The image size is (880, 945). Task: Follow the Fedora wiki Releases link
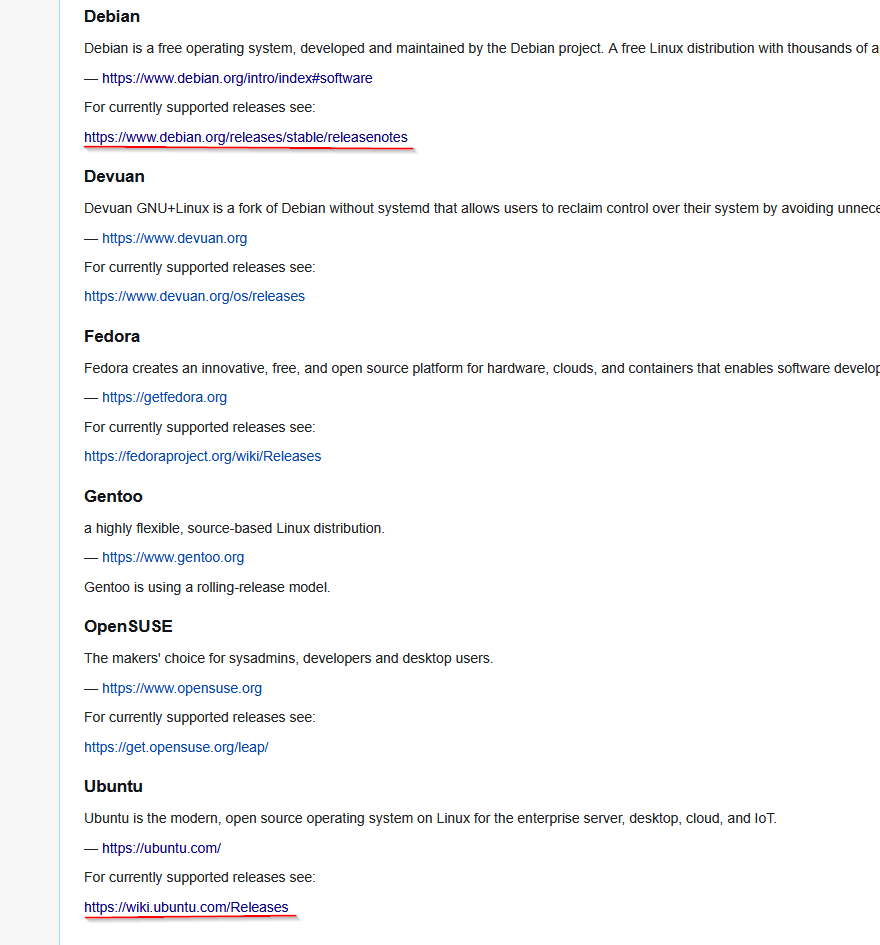tap(202, 456)
